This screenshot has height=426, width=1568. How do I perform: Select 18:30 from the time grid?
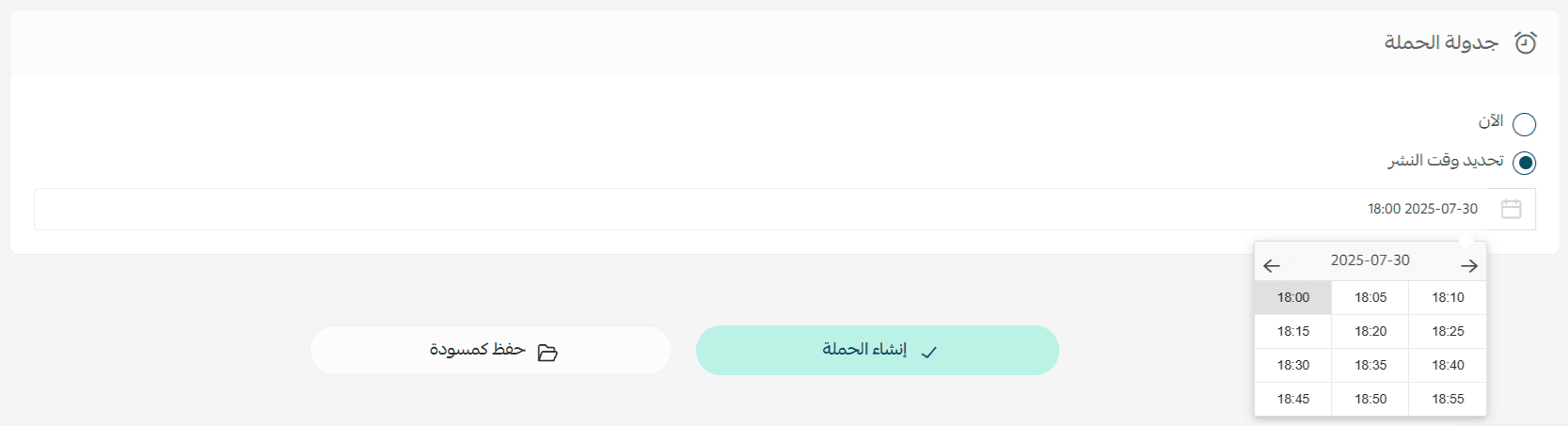pyautogui.click(x=1293, y=365)
